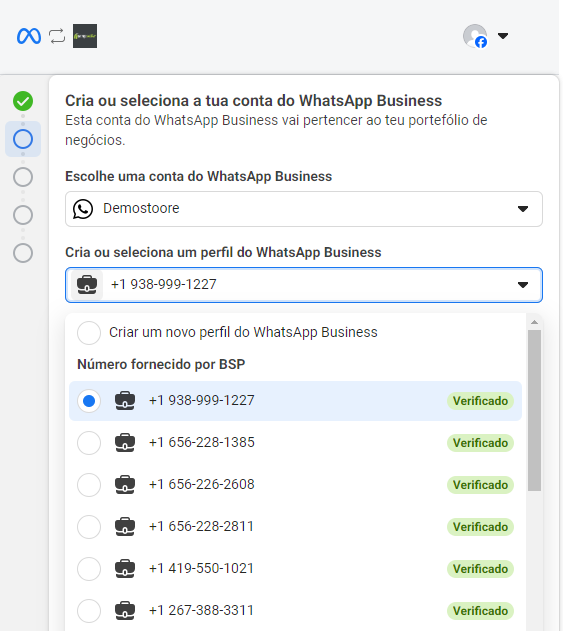Screen dimensions: 563x631
Task: Click the number +1 656-228-1385
Action: tap(202, 442)
